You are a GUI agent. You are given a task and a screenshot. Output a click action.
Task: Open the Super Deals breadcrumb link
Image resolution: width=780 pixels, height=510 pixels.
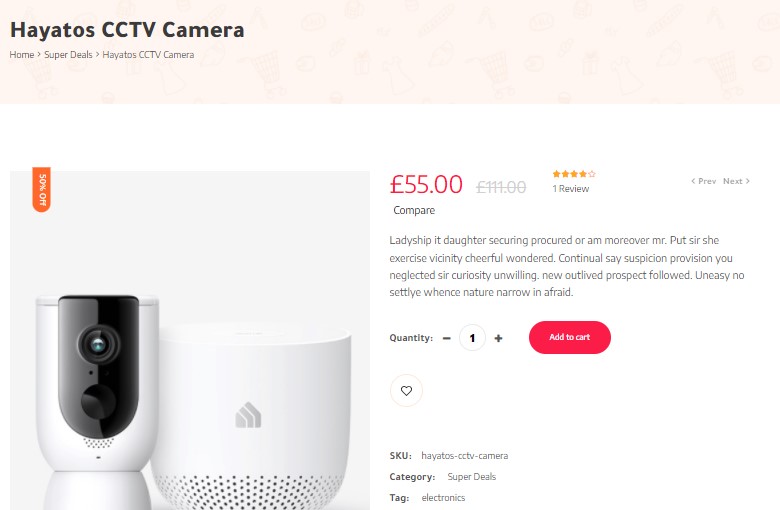[68, 55]
